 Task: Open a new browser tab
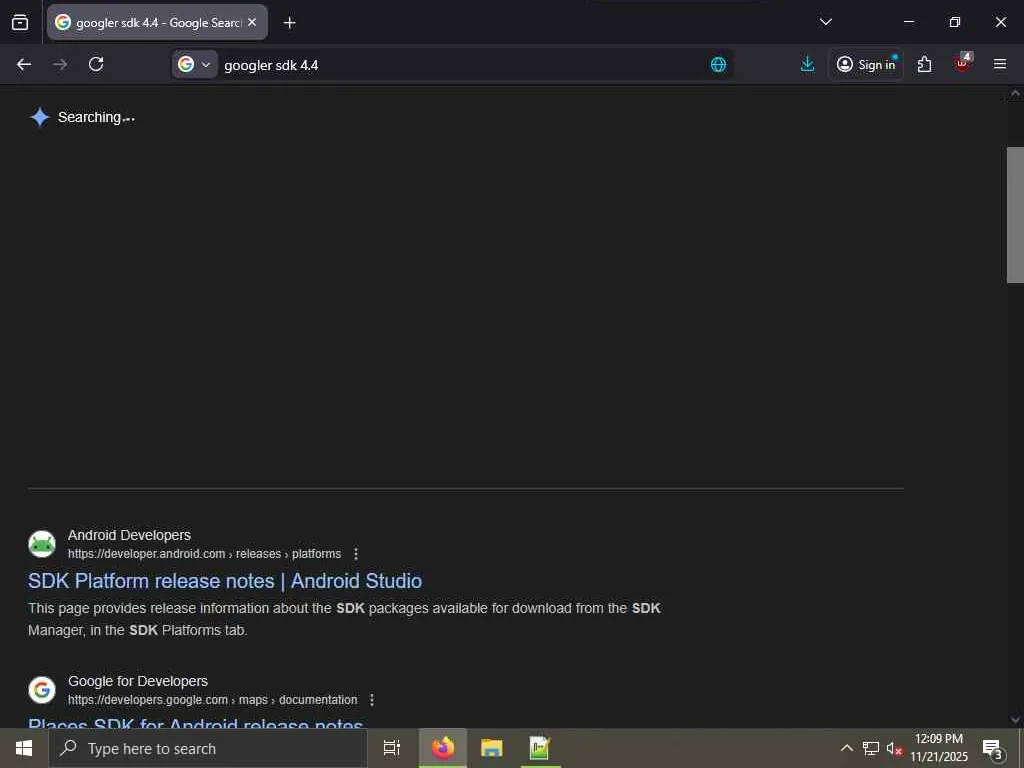pyautogui.click(x=289, y=23)
